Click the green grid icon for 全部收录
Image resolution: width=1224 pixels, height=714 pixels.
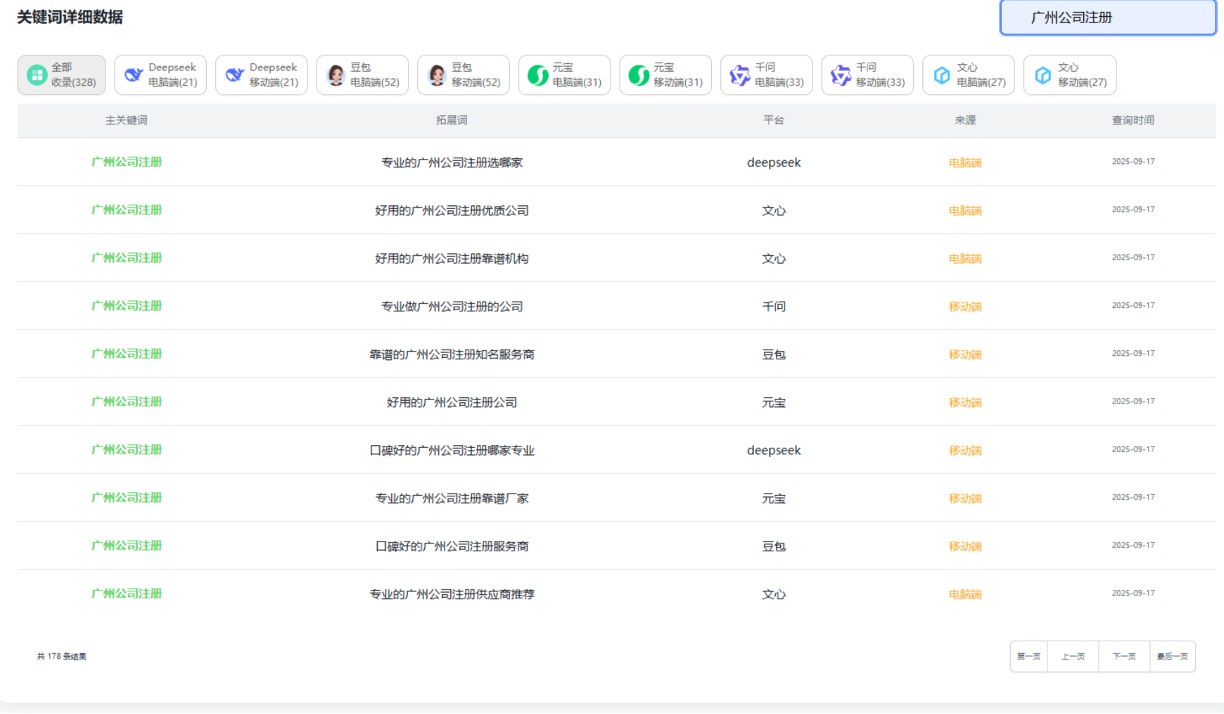[x=37, y=75]
